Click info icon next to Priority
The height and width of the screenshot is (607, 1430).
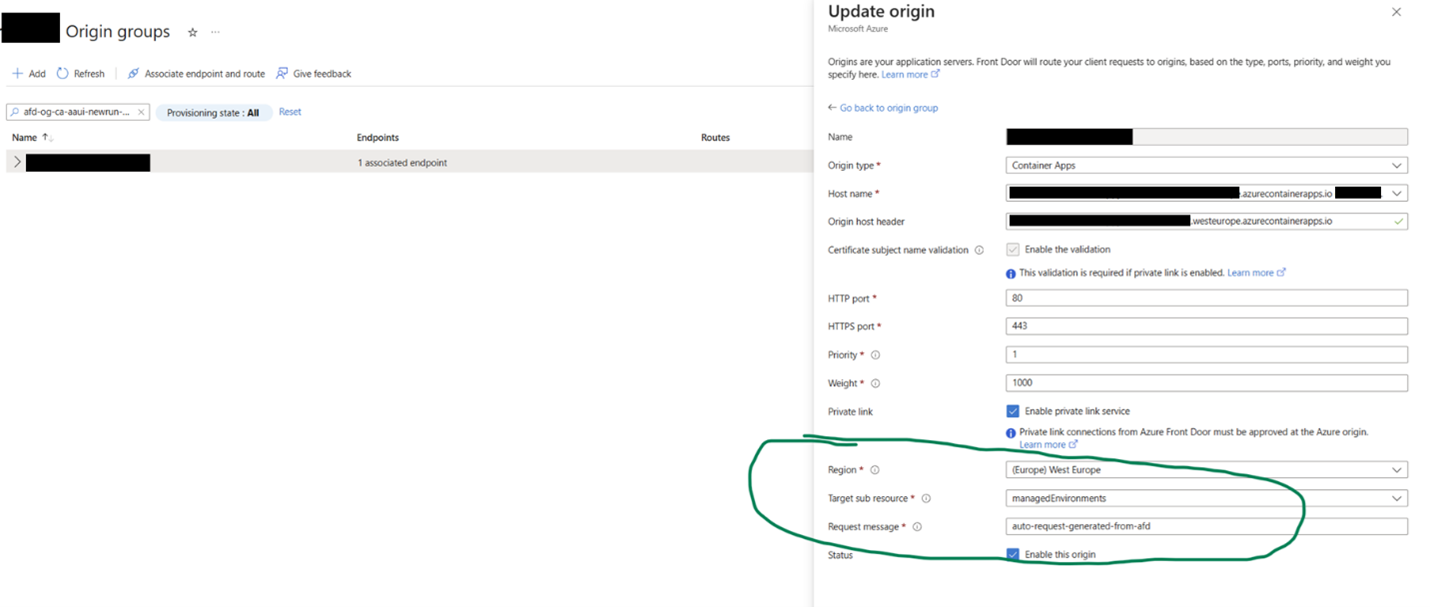pyautogui.click(x=875, y=355)
